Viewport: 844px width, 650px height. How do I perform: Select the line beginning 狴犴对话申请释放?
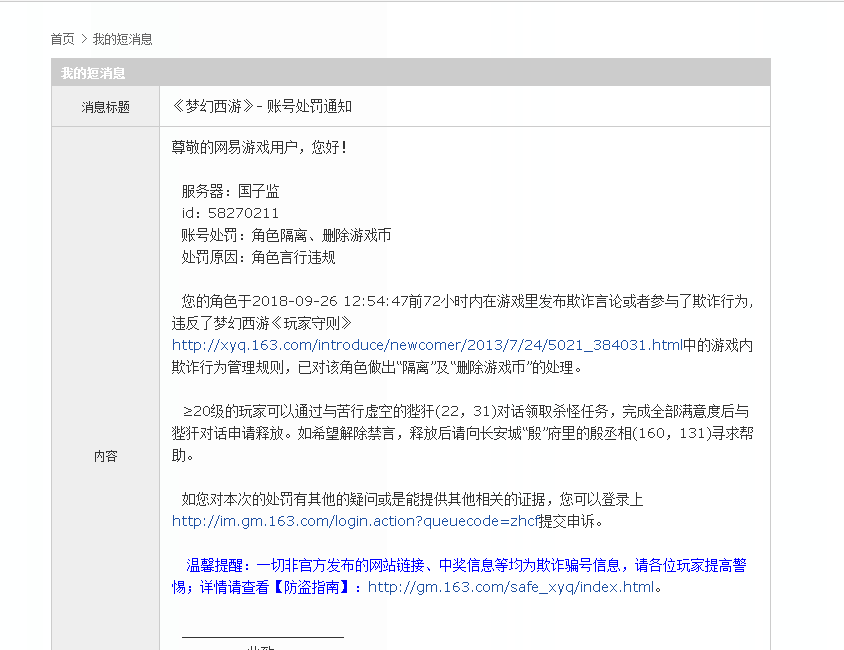pos(462,433)
